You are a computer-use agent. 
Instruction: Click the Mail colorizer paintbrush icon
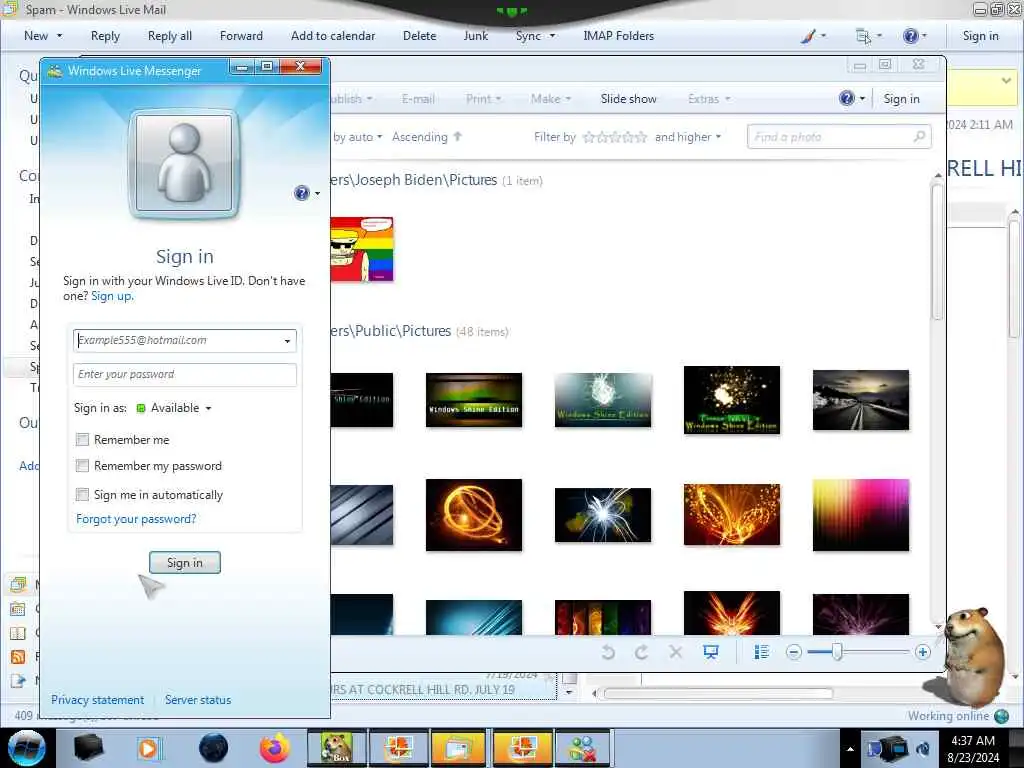click(x=808, y=36)
